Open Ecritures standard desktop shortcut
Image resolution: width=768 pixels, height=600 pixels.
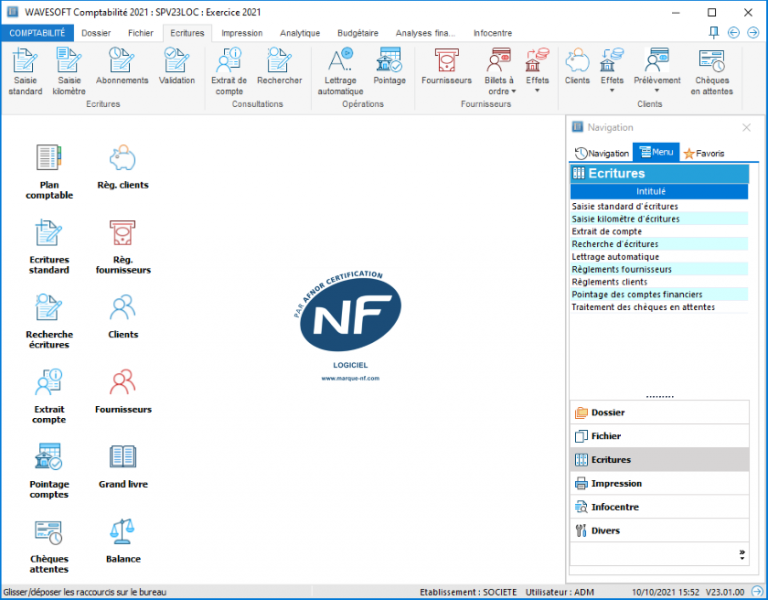click(49, 247)
